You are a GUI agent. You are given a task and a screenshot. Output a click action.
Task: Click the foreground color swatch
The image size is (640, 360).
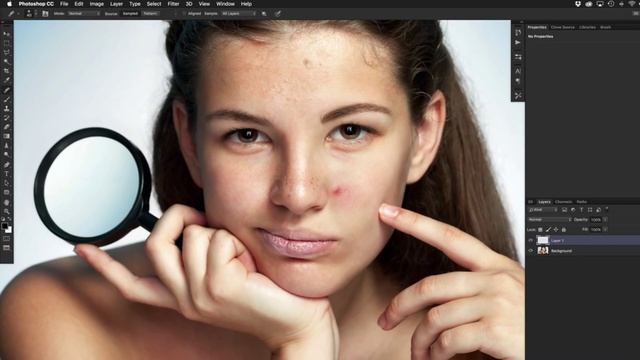(5, 226)
